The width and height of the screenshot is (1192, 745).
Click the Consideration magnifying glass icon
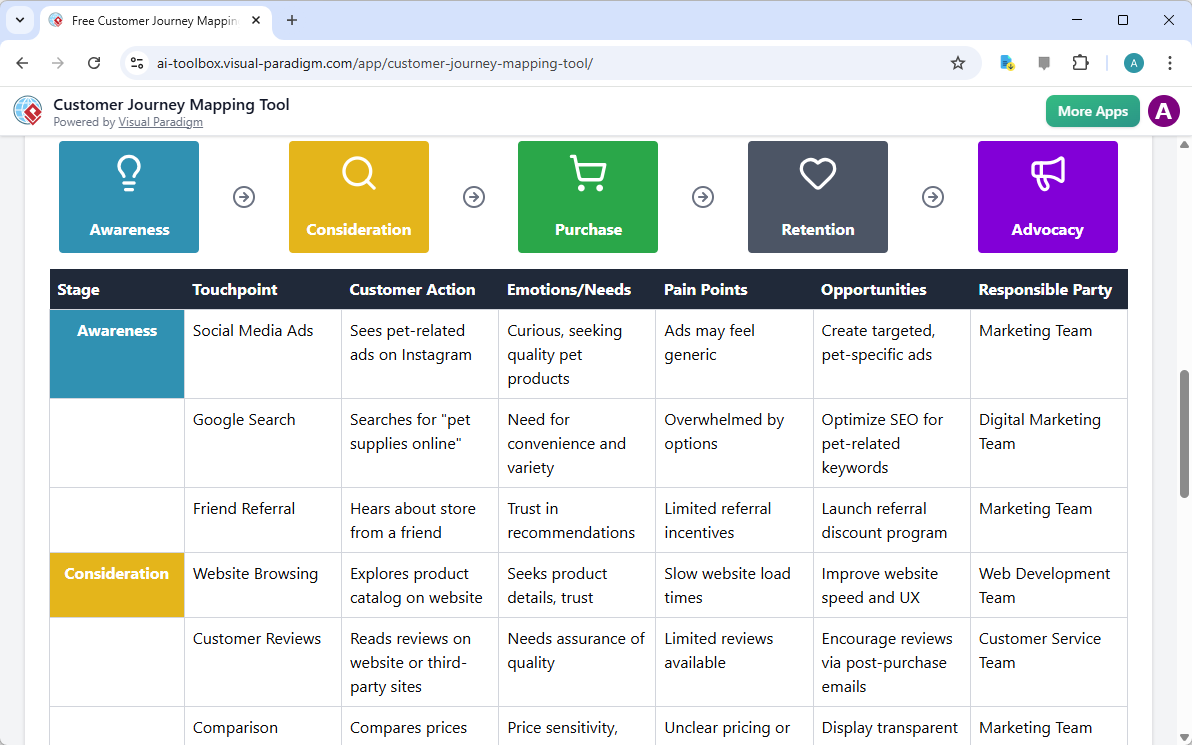358,174
